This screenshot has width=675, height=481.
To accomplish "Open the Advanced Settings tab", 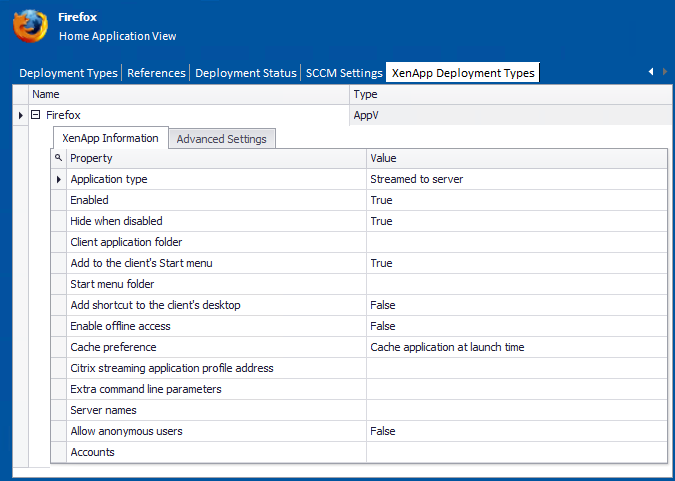I will pyautogui.click(x=221, y=139).
